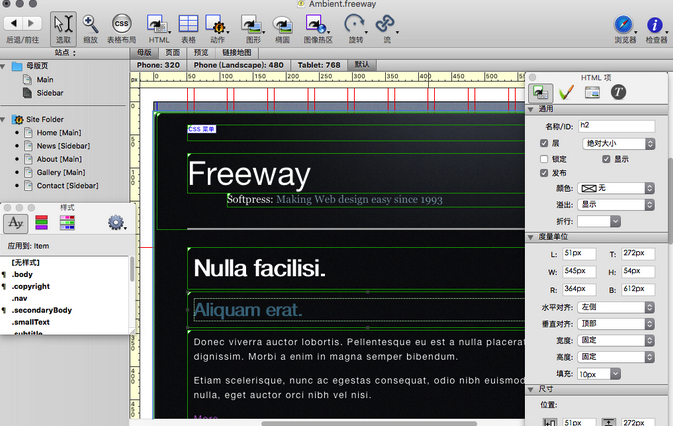Apply the .copyright style
673x426 pixels.
pyautogui.click(x=30, y=287)
